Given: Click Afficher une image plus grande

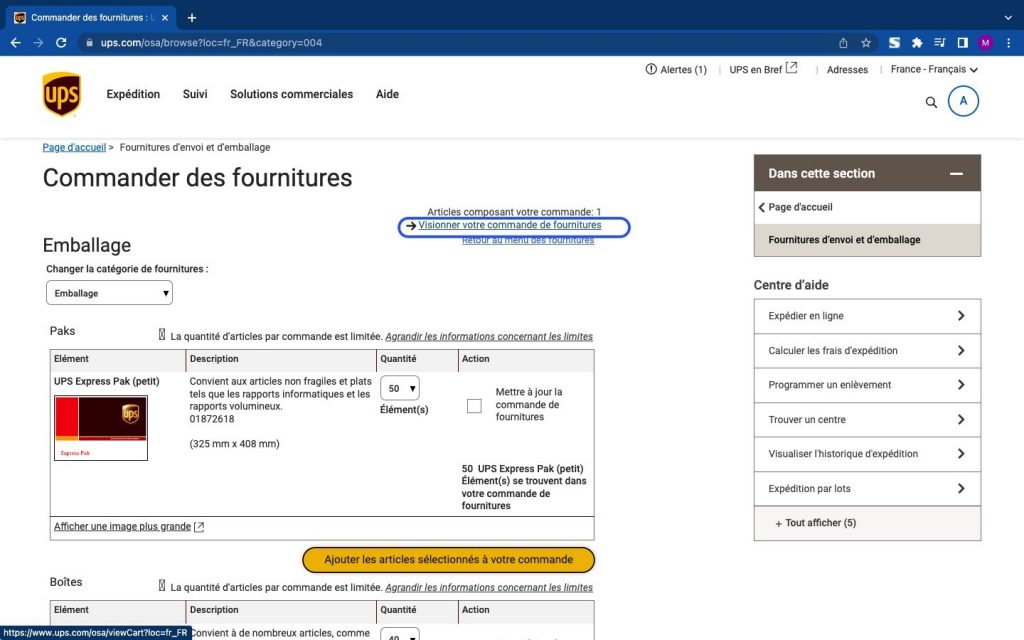Looking at the screenshot, I should (x=129, y=526).
